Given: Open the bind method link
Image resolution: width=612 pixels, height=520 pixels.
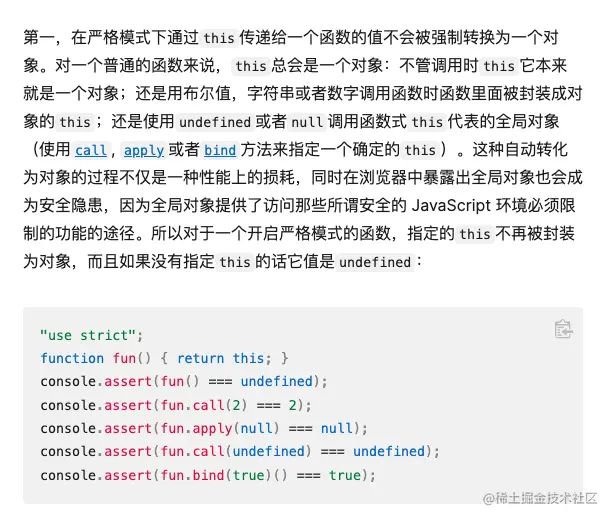Looking at the screenshot, I should [220, 150].
